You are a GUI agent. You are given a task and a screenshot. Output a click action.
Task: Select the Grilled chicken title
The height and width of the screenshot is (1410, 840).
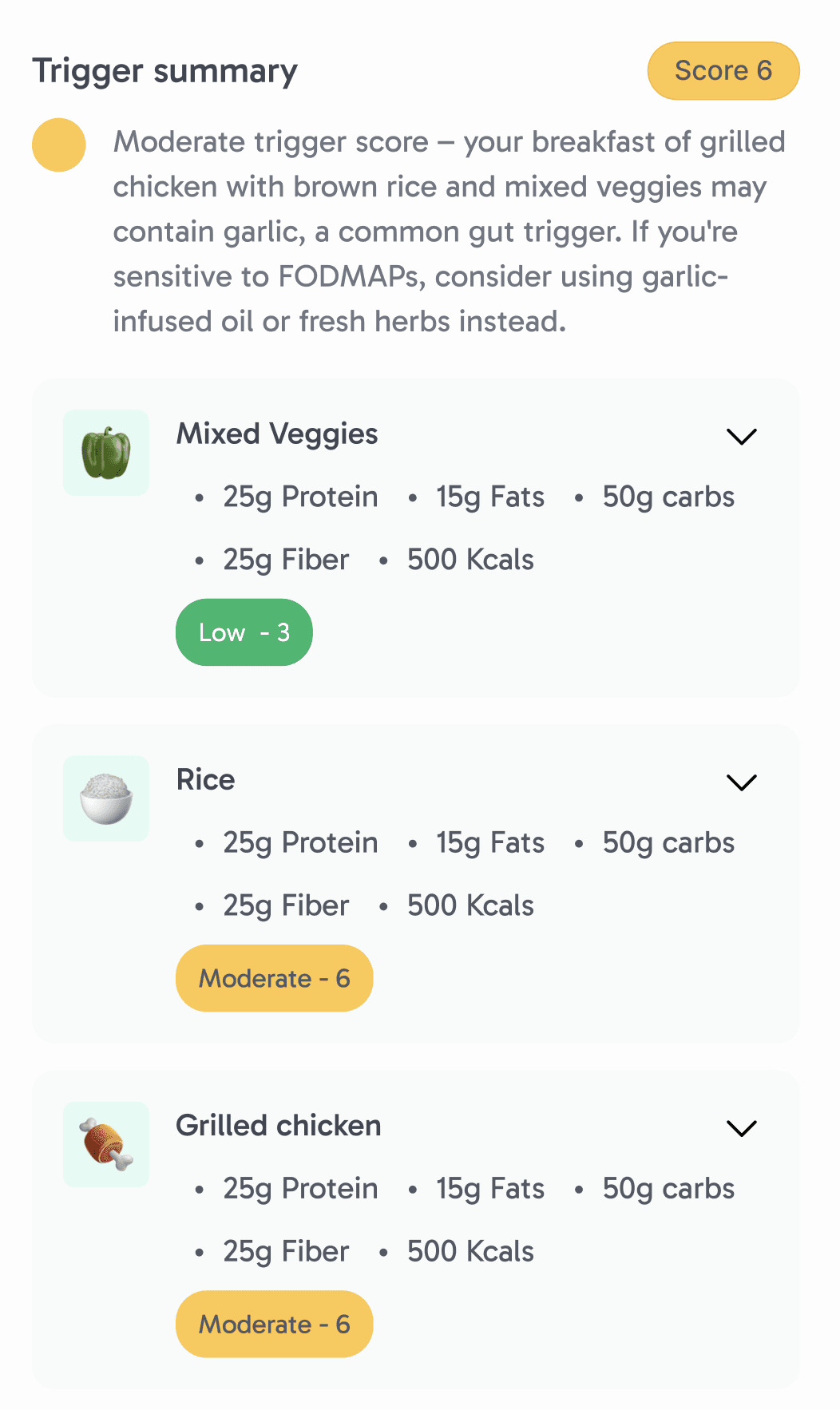pos(279,1126)
